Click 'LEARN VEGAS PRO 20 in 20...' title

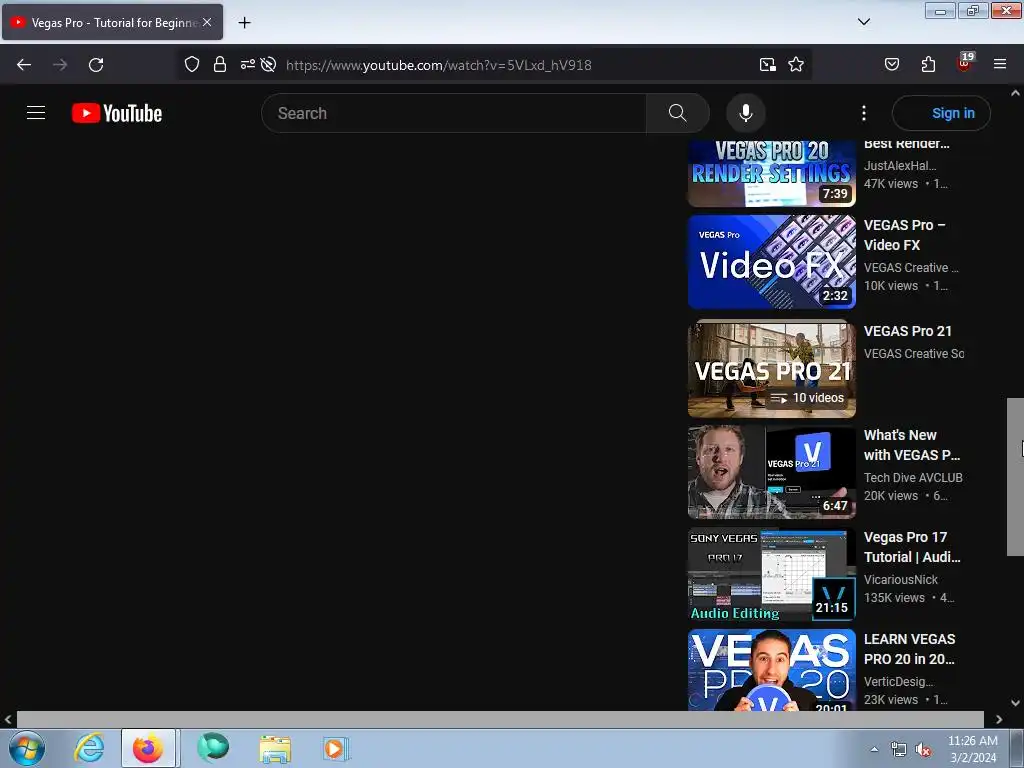point(910,649)
